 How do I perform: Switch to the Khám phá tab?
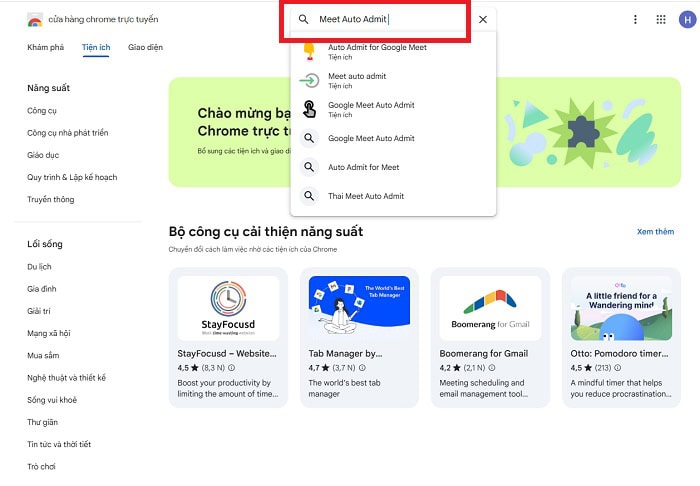46,47
